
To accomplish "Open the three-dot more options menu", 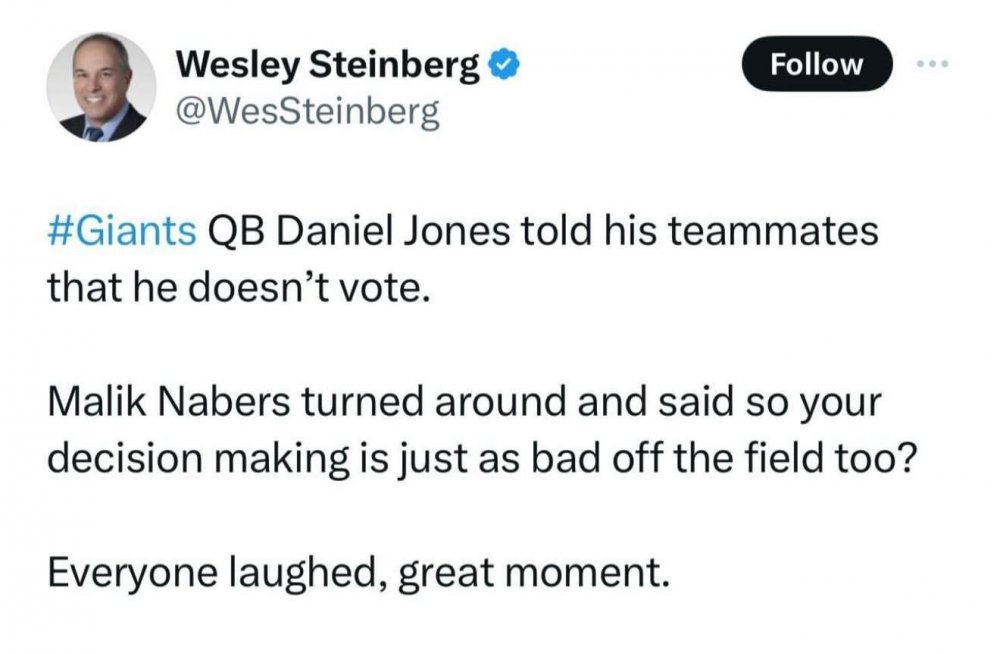I will click(x=930, y=64).
